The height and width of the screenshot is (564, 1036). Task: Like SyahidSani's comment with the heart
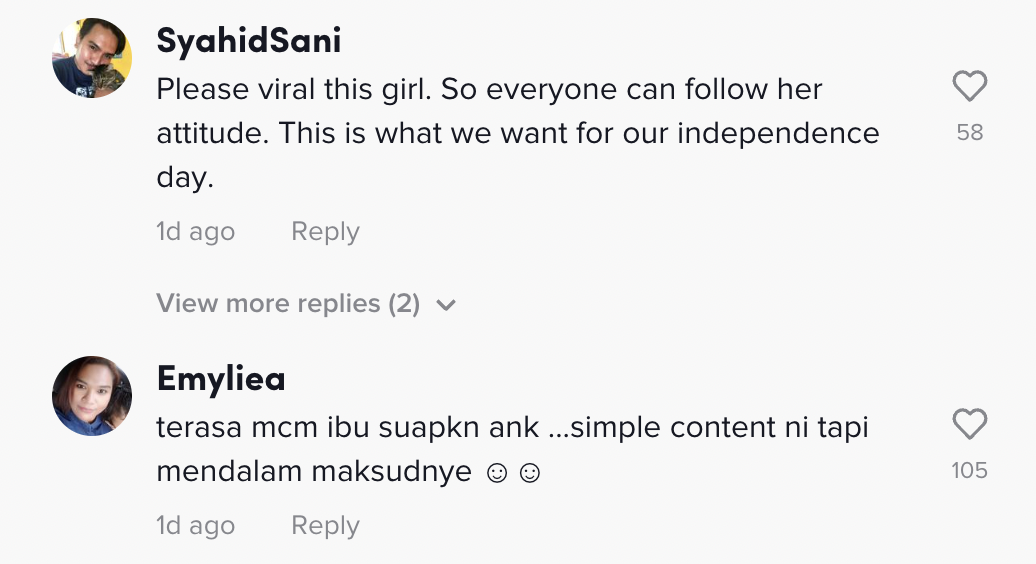coord(969,88)
